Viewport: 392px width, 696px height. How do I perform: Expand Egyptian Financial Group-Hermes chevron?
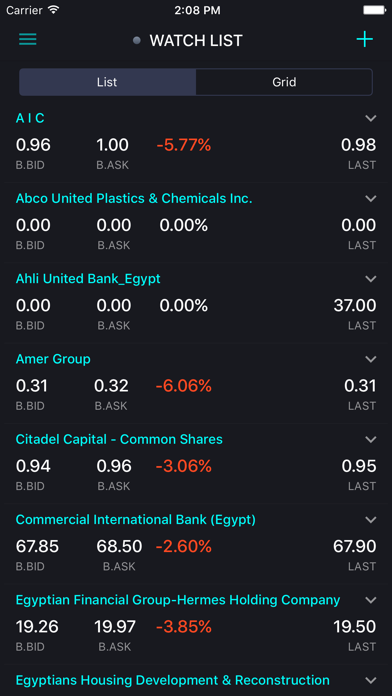point(371,600)
